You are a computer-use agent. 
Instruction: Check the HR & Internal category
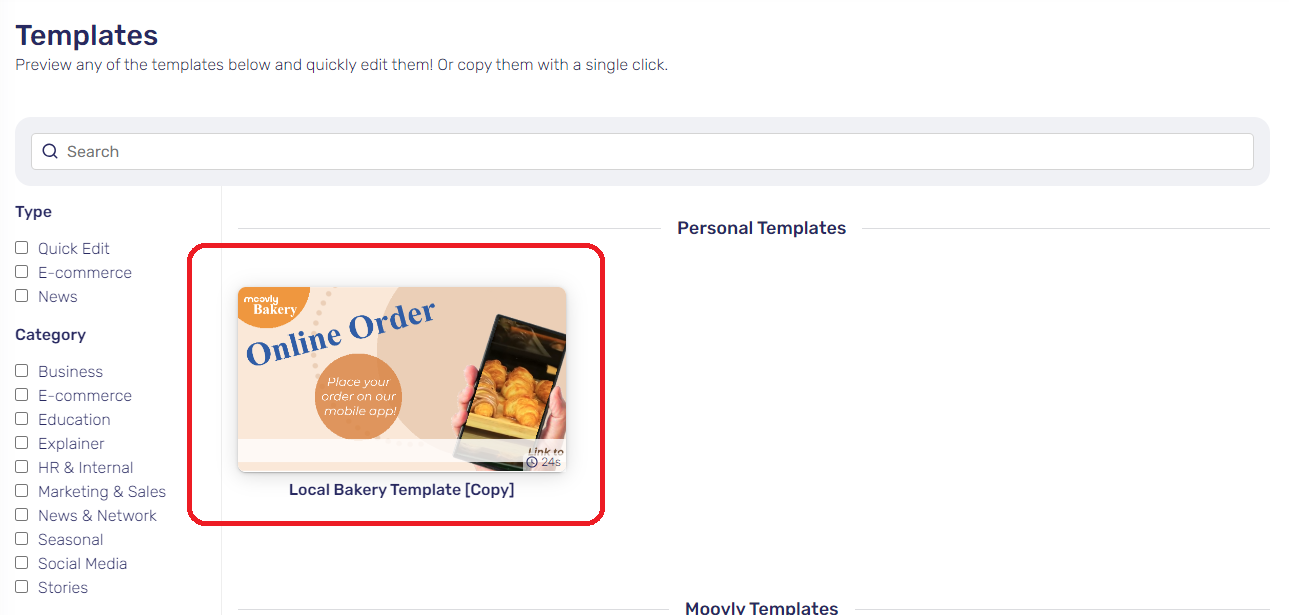coord(22,467)
